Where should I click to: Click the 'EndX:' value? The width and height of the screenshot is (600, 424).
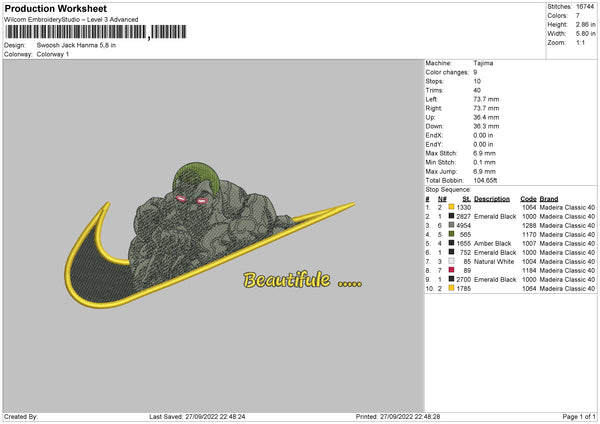[483, 135]
